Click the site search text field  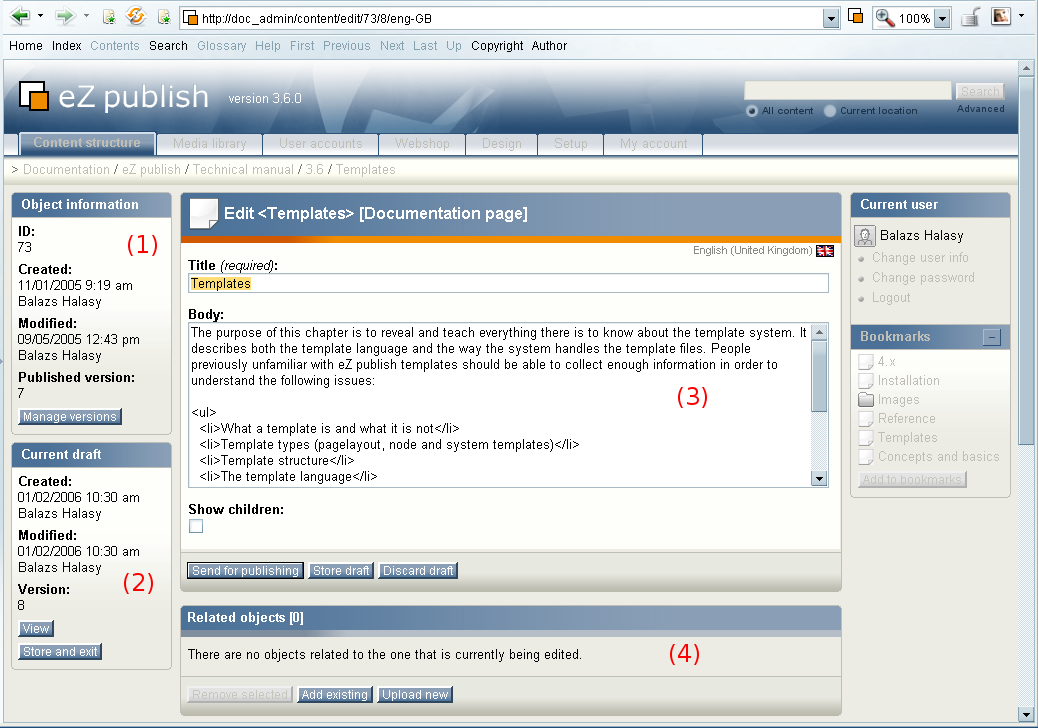pyautogui.click(x=847, y=91)
